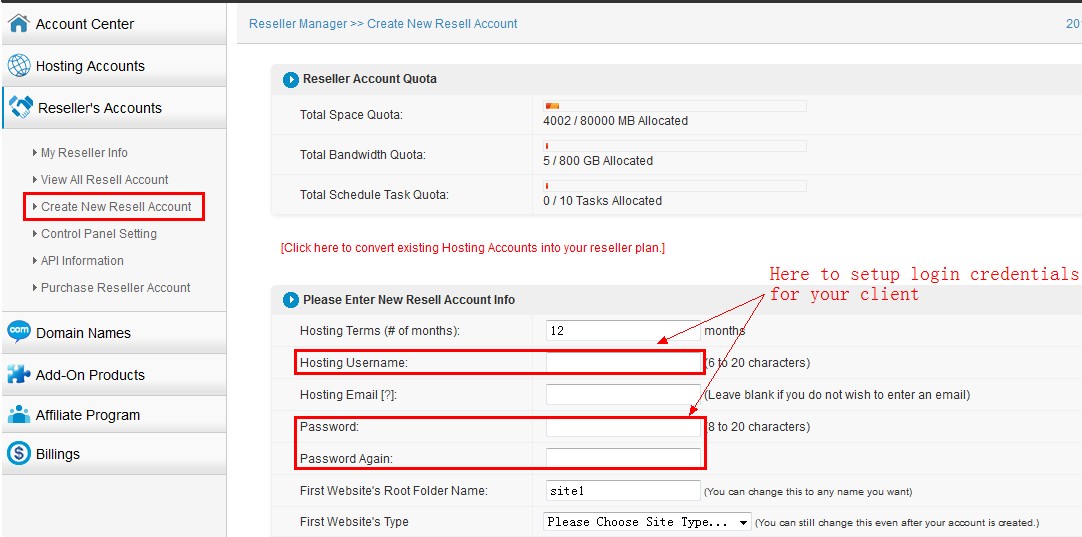Select Create New Resell Account menu item

115,207
